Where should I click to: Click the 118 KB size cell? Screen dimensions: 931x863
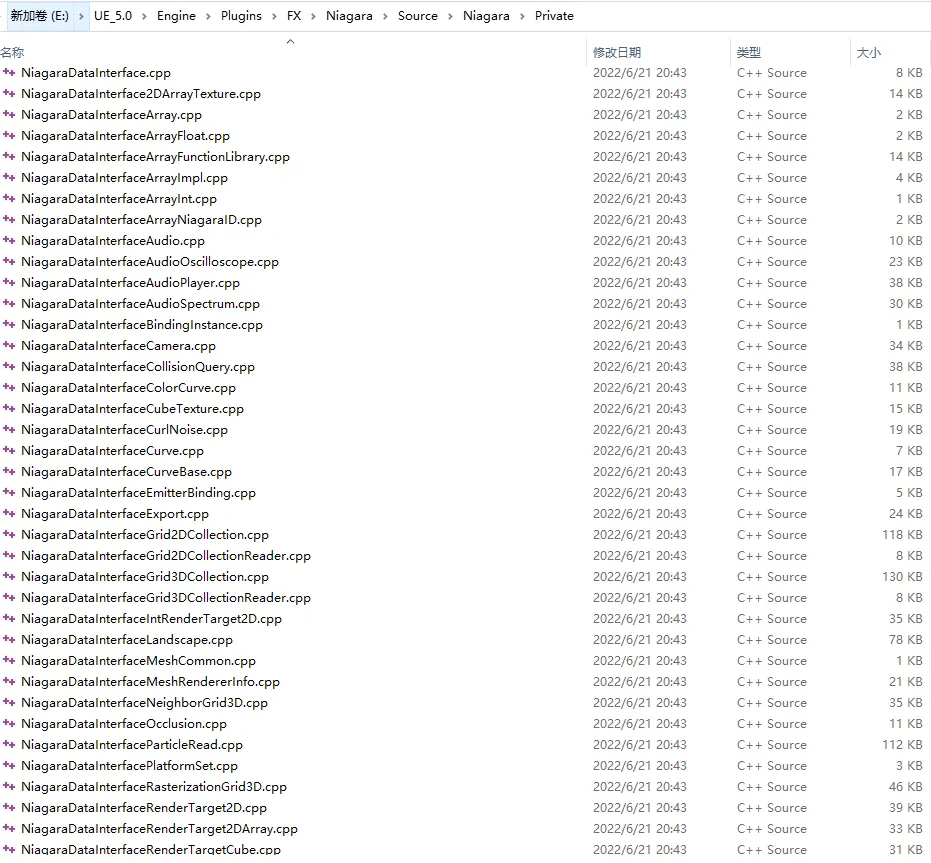(x=902, y=534)
